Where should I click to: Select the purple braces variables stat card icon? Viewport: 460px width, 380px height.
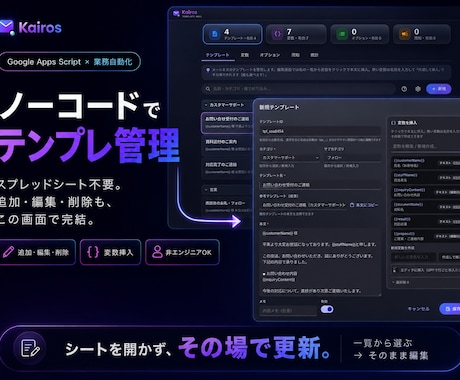pos(277,34)
